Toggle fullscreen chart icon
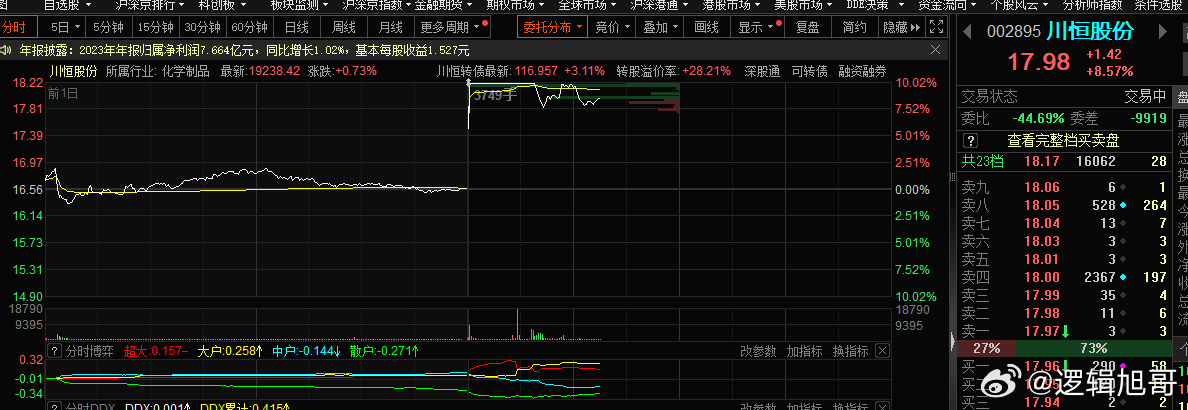The image size is (1188, 410). (x=936, y=27)
